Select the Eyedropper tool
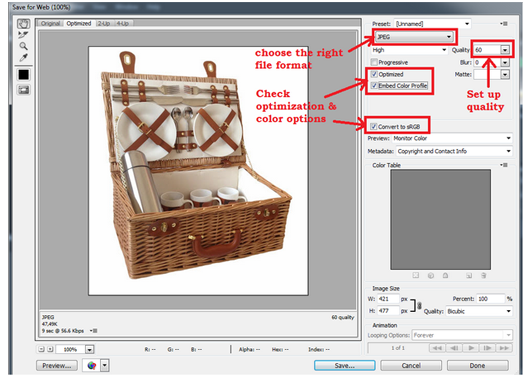 pos(23,57)
